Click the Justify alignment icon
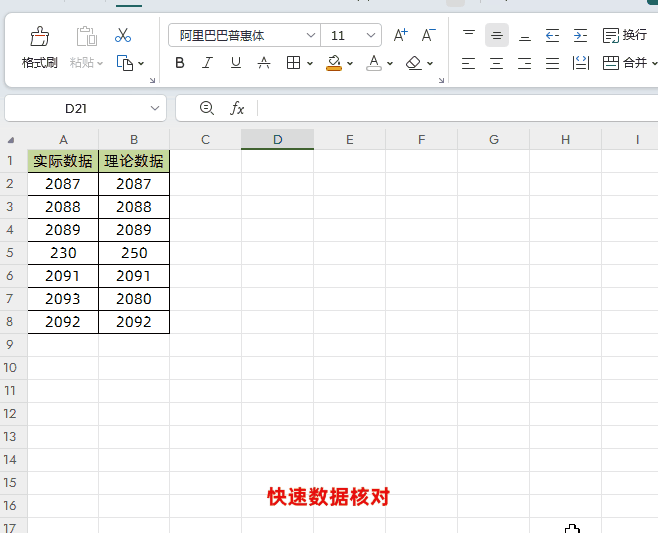Screen dimensions: 658x533 coord(552,63)
